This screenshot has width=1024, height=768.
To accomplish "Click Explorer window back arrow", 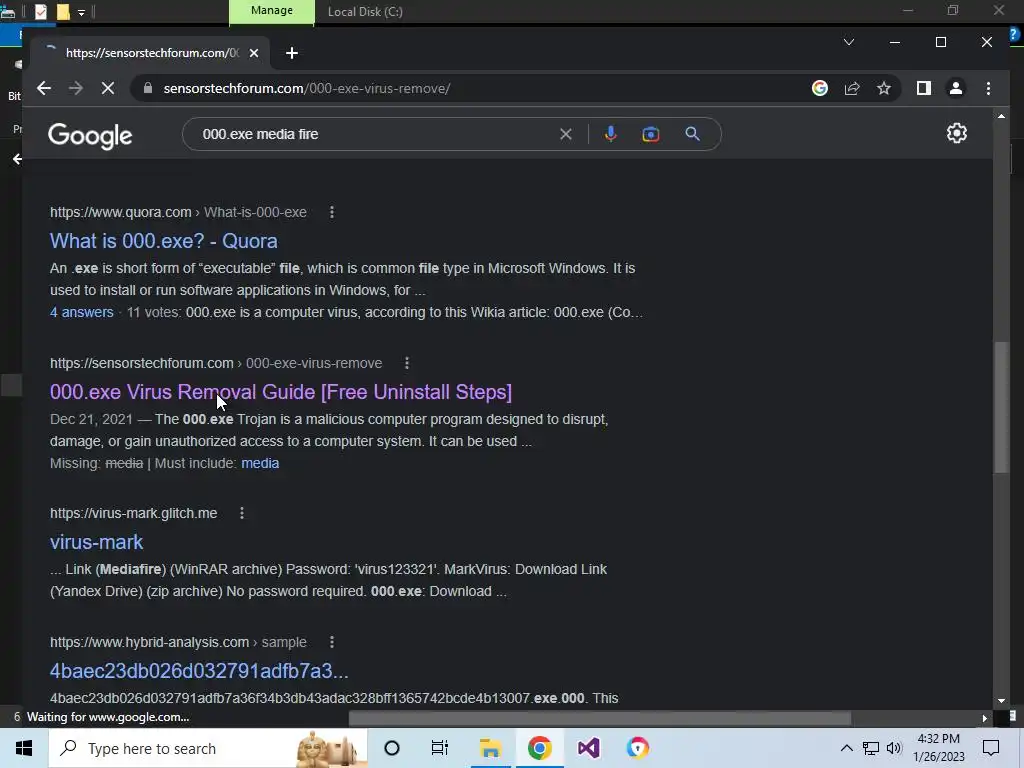I will [x=17, y=159].
